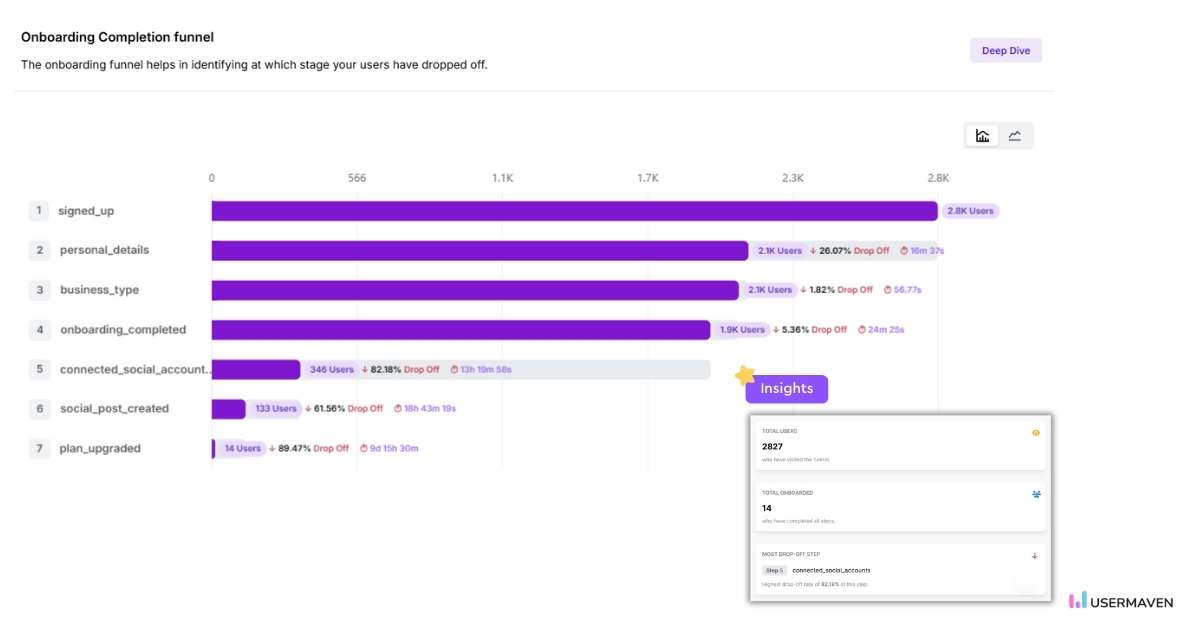Select the connected_social_accounts purple bar

(x=256, y=370)
